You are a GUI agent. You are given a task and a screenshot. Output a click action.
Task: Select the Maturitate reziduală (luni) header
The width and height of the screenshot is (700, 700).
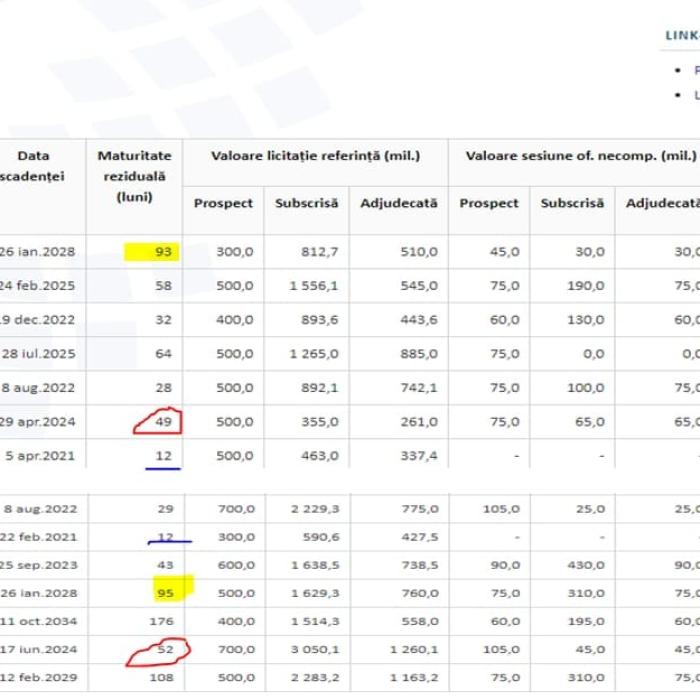point(134,176)
